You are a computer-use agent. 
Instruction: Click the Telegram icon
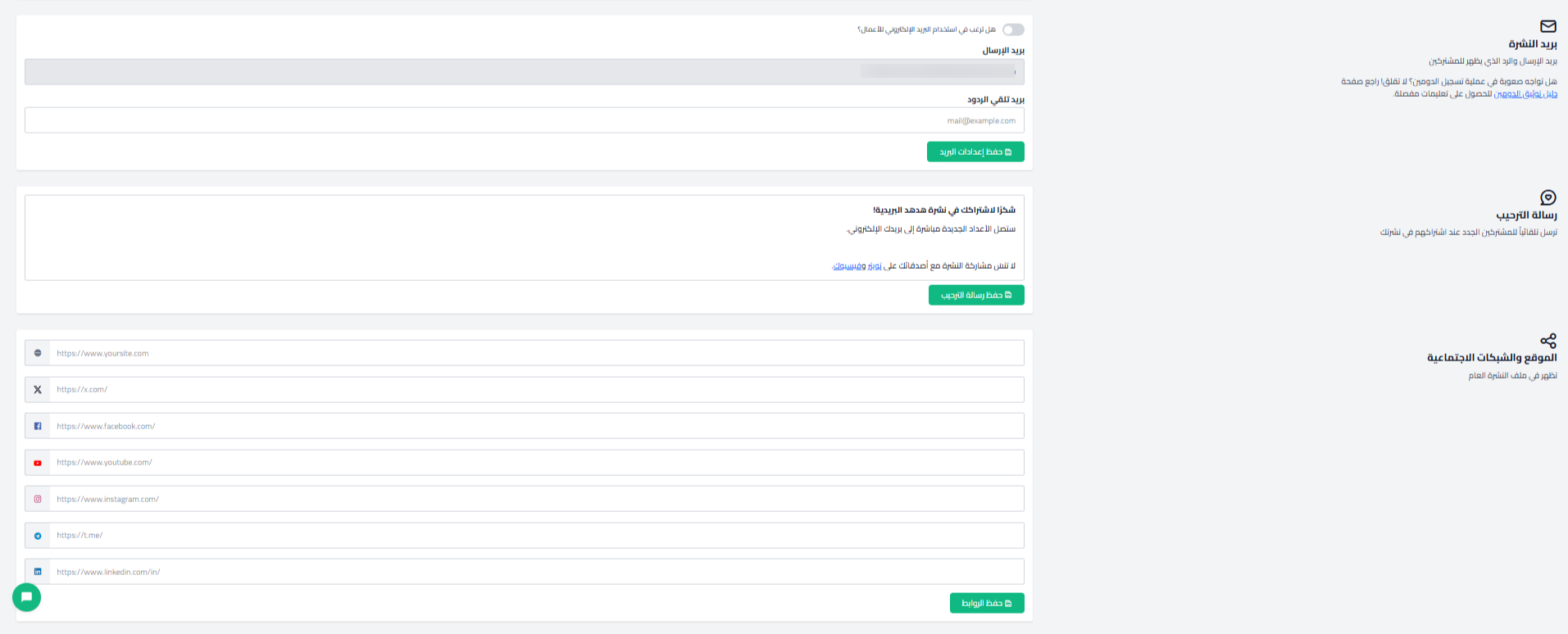38,536
